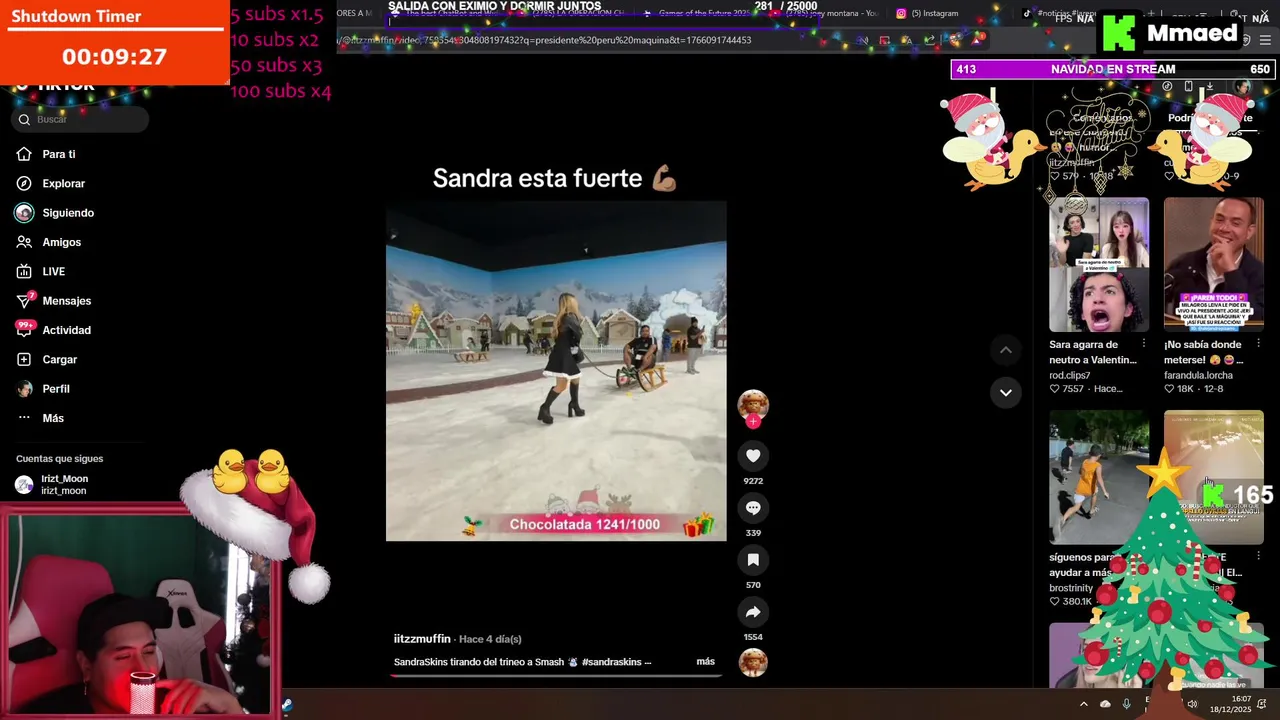Show hidden tray icons chevron

click(x=1083, y=704)
